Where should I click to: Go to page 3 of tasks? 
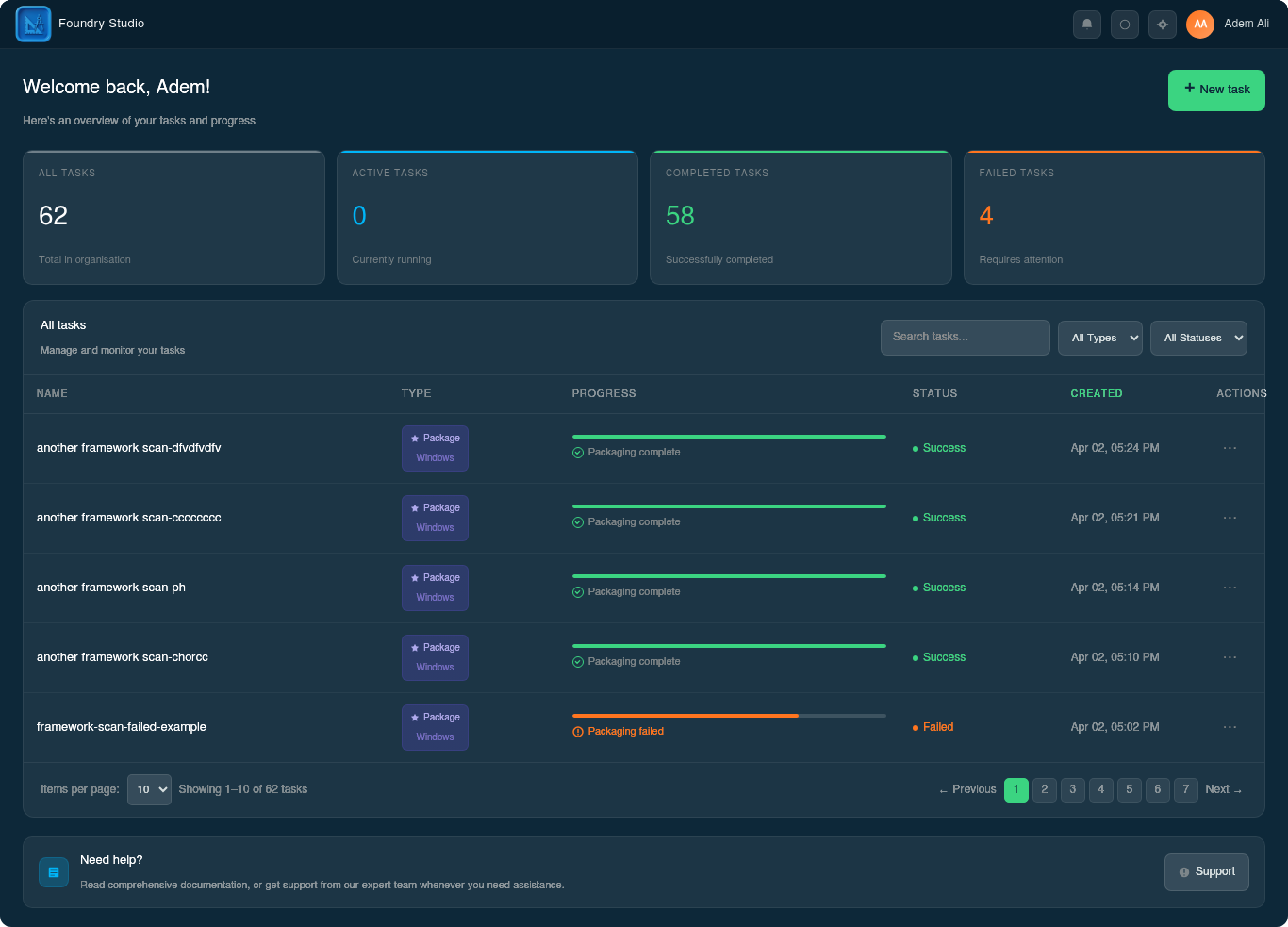[1073, 790]
